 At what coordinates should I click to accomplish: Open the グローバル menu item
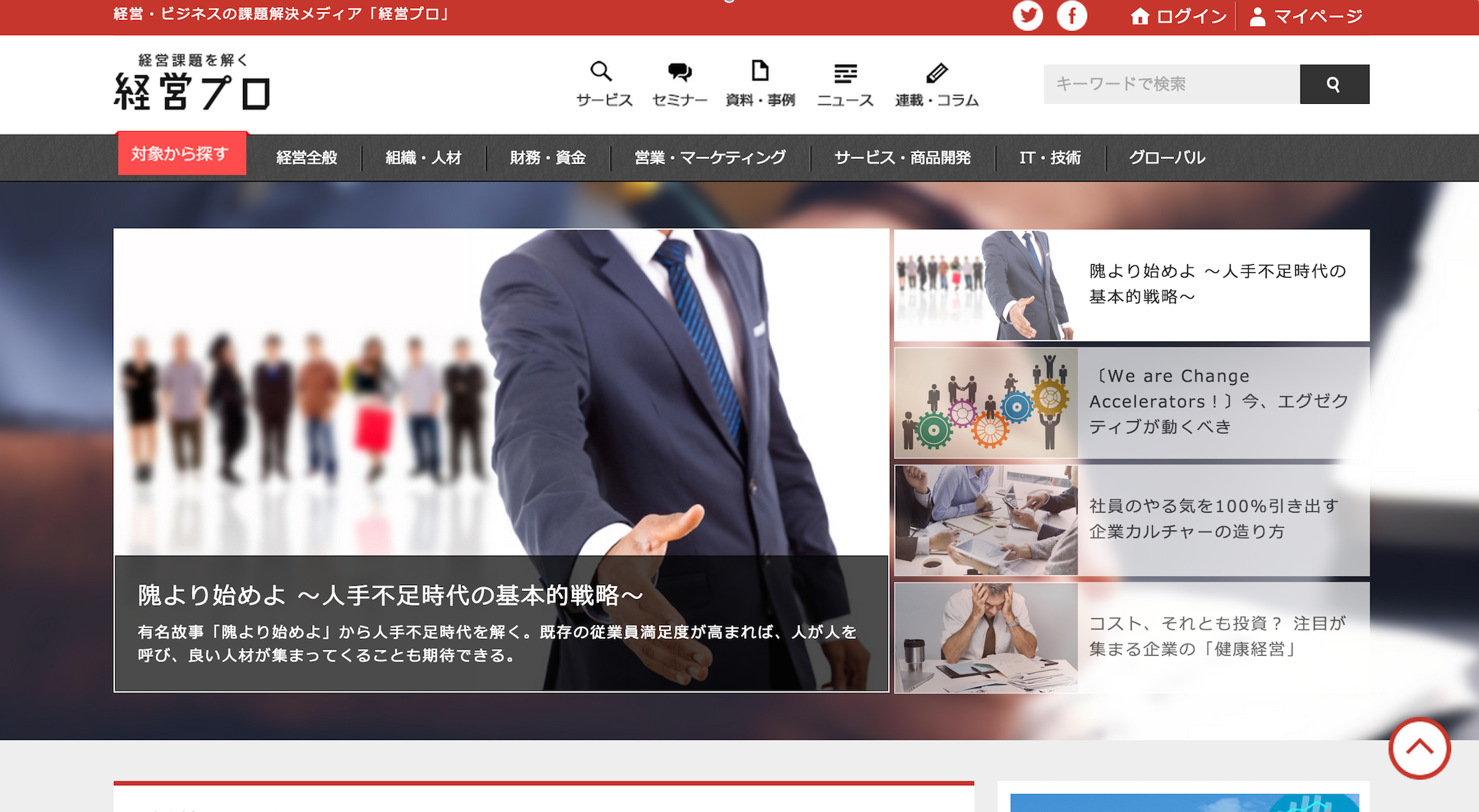pos(1167,158)
